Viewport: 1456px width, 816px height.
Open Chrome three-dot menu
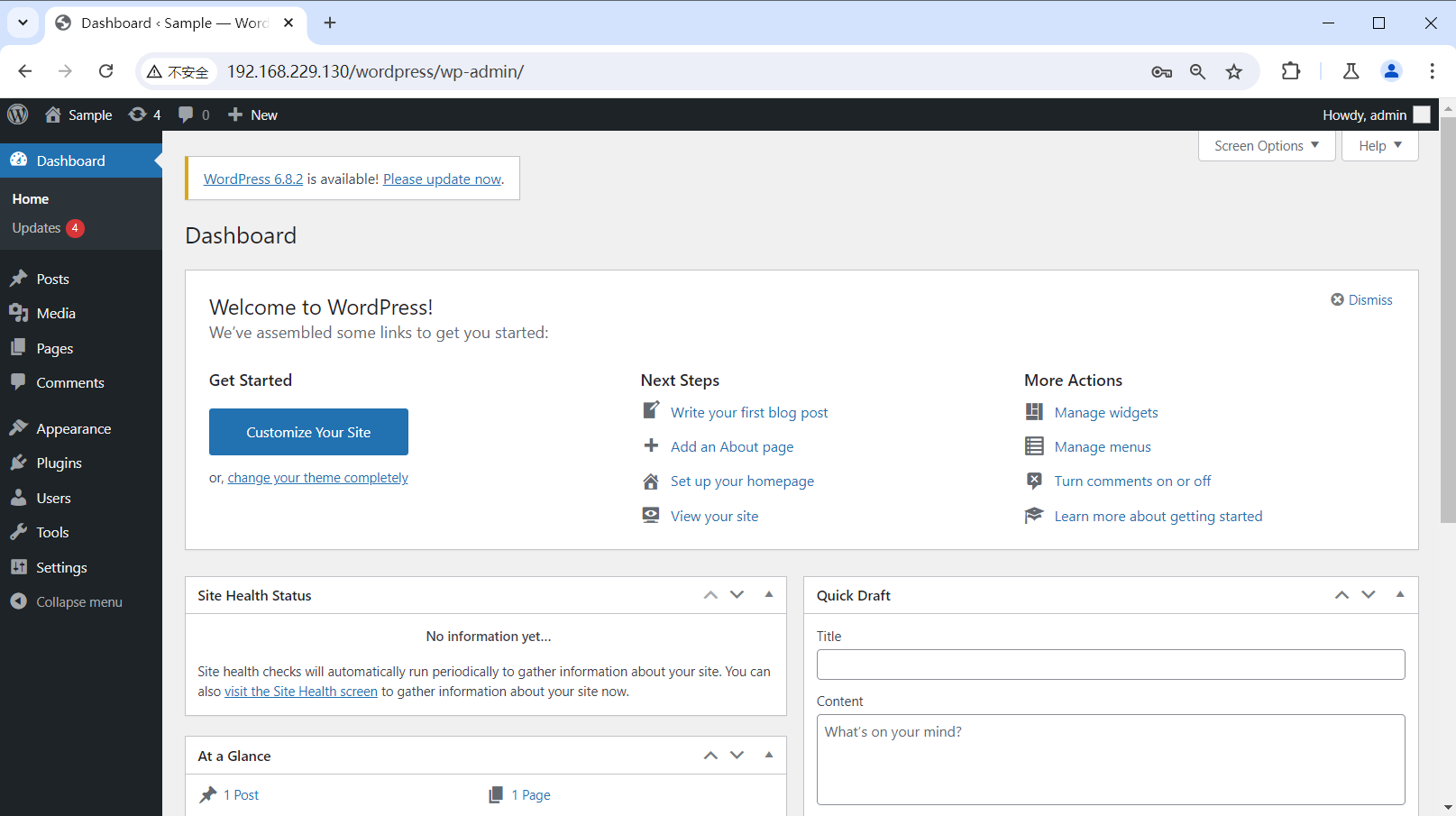[x=1432, y=71]
